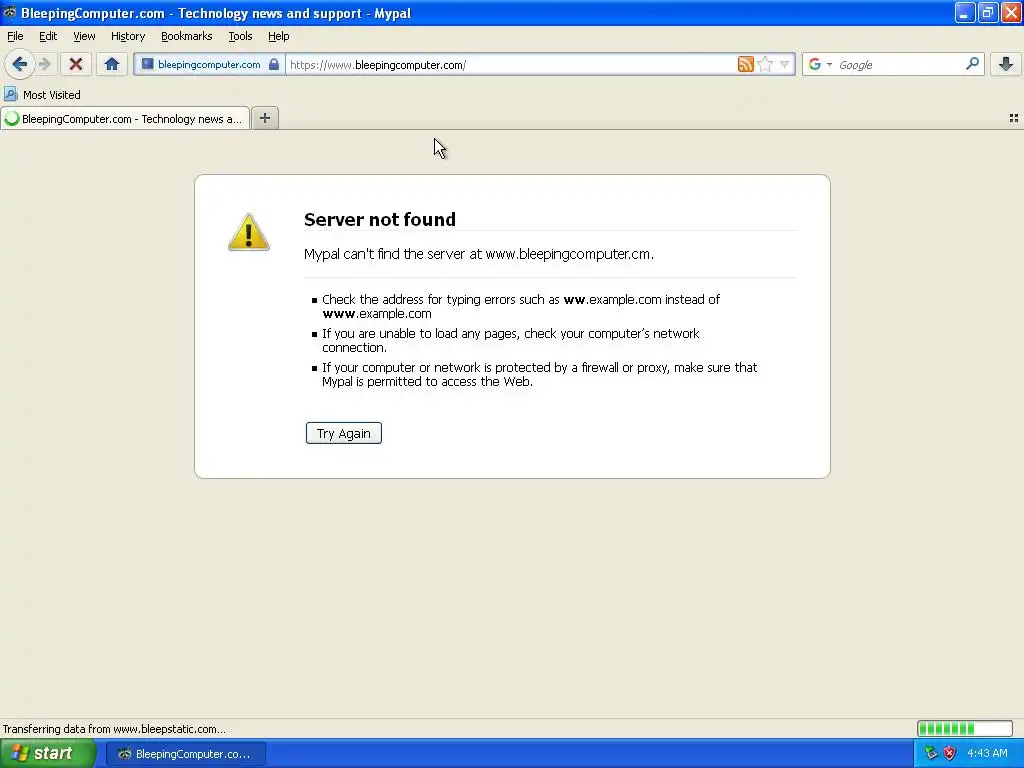Click into the URL address field
1024x768 pixels.
pyautogui.click(x=511, y=65)
